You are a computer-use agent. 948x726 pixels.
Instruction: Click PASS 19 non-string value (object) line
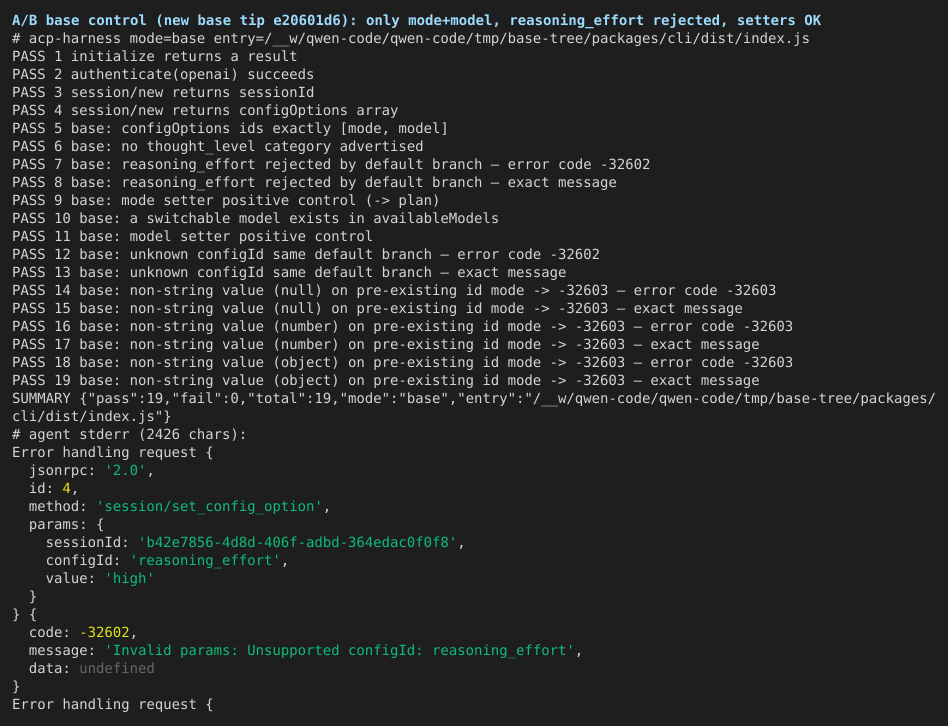(x=386, y=381)
